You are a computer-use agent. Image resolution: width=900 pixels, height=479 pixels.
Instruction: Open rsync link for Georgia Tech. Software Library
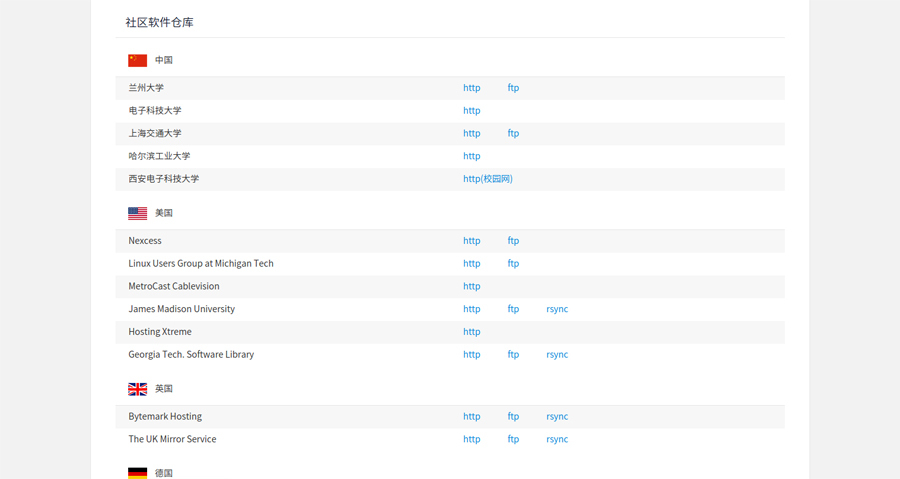coord(557,355)
